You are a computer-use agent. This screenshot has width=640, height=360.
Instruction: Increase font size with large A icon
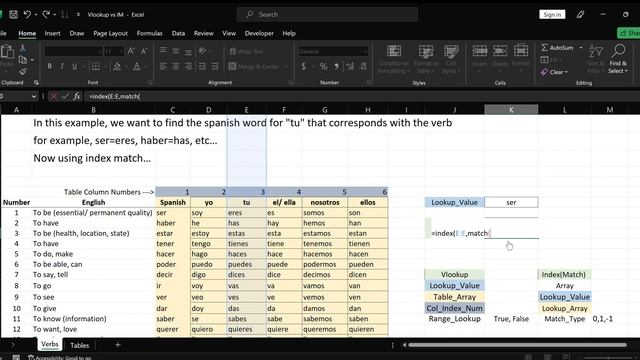(x=131, y=51)
